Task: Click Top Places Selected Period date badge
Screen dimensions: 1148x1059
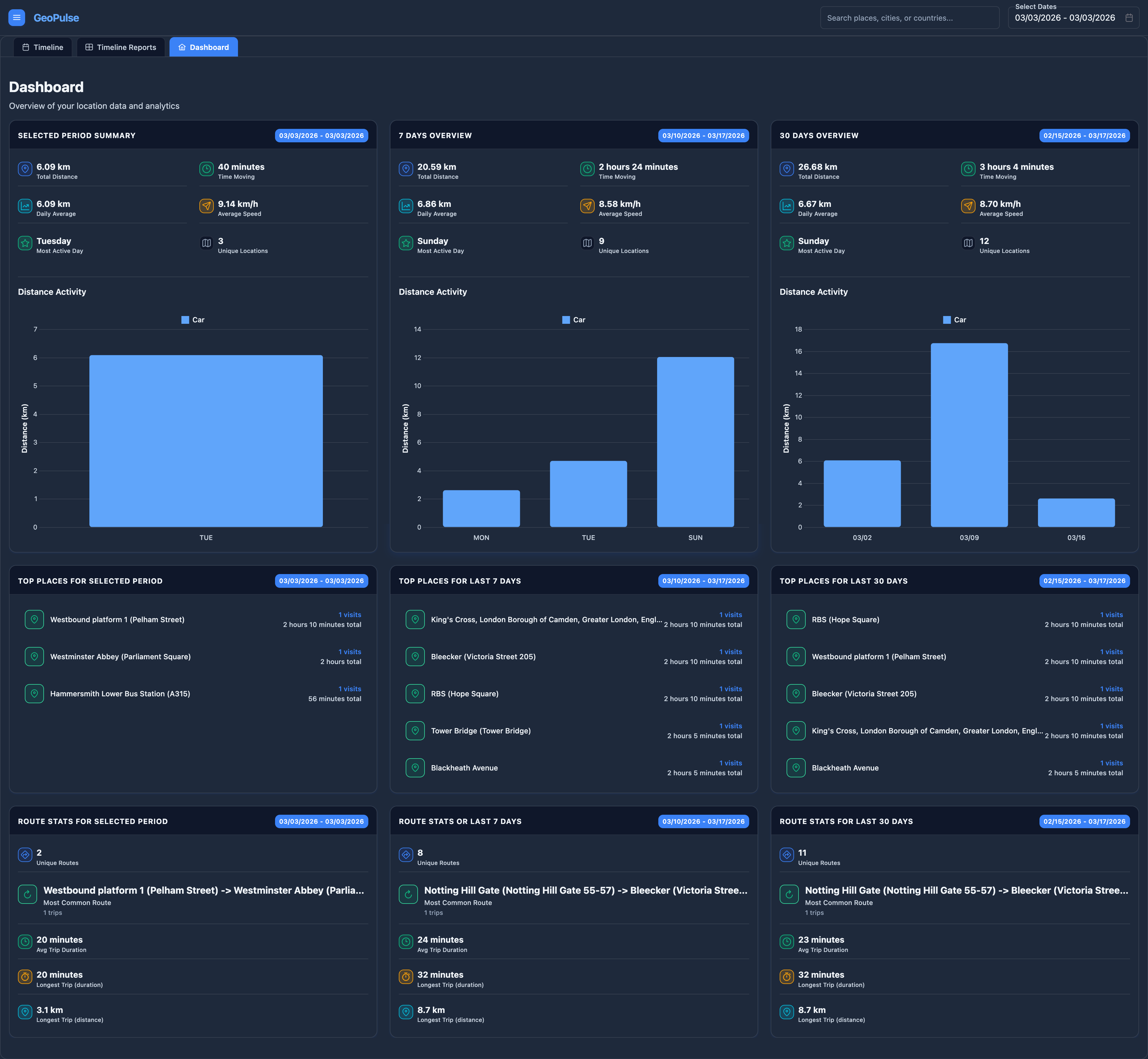Action: click(321, 581)
